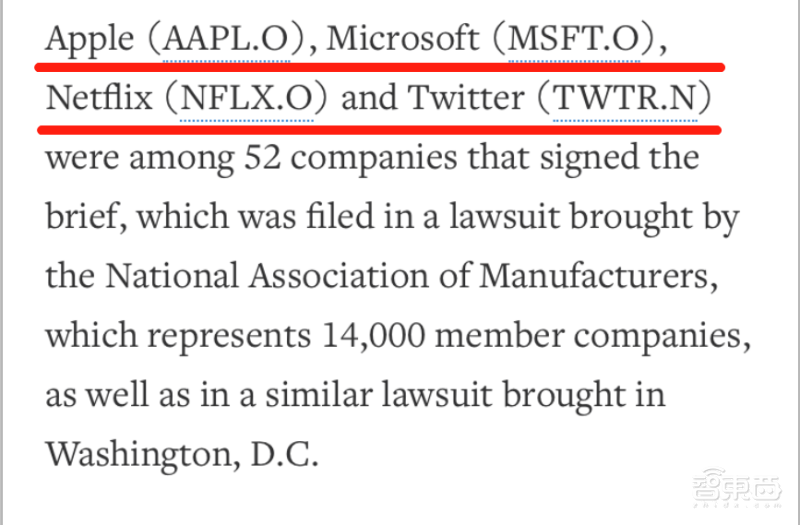800x525 pixels.
Task: Follow the TWTR.N ticker link
Action: (626, 99)
